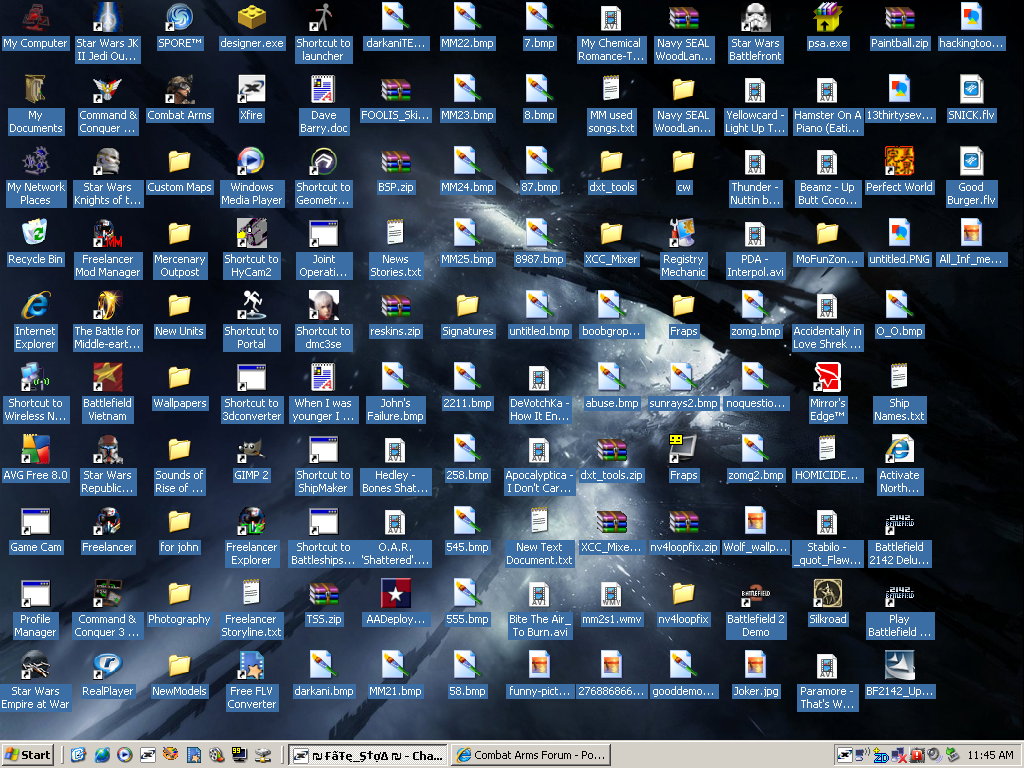Viewport: 1024px width, 768px height.
Task: Open mm2s1.wmv video file
Action: pos(611,603)
